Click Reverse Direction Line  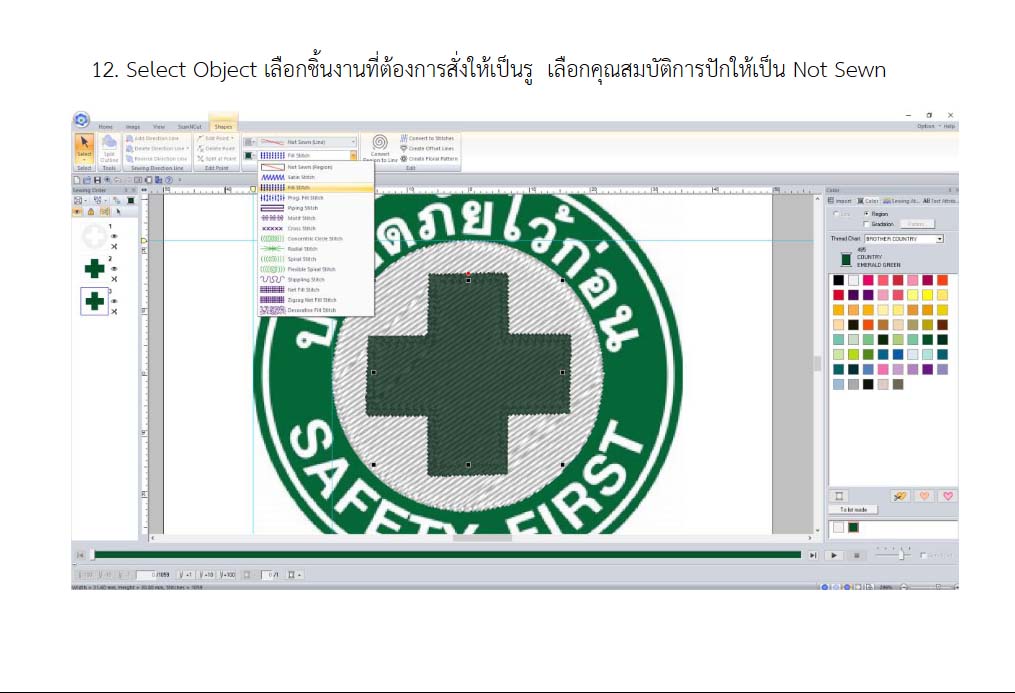tap(156, 159)
